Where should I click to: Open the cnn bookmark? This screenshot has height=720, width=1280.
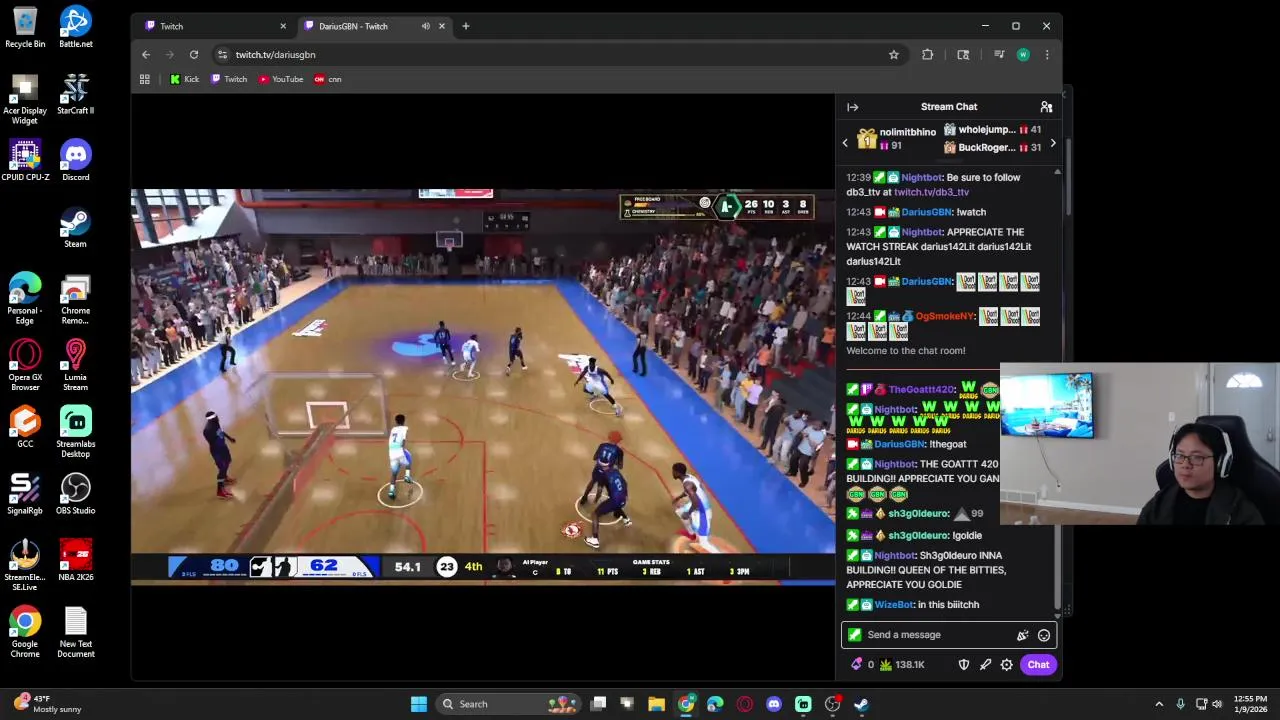click(328, 79)
